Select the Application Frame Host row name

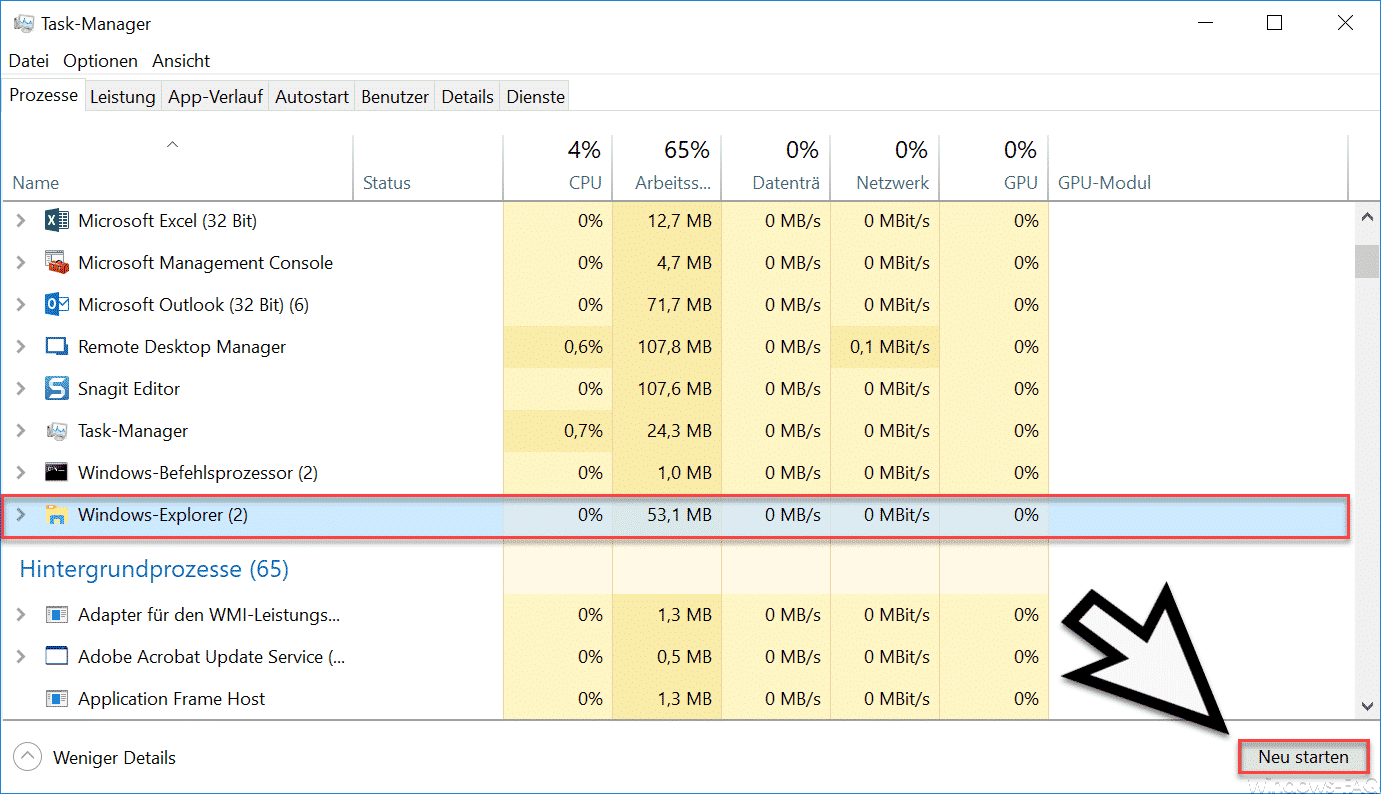point(172,699)
